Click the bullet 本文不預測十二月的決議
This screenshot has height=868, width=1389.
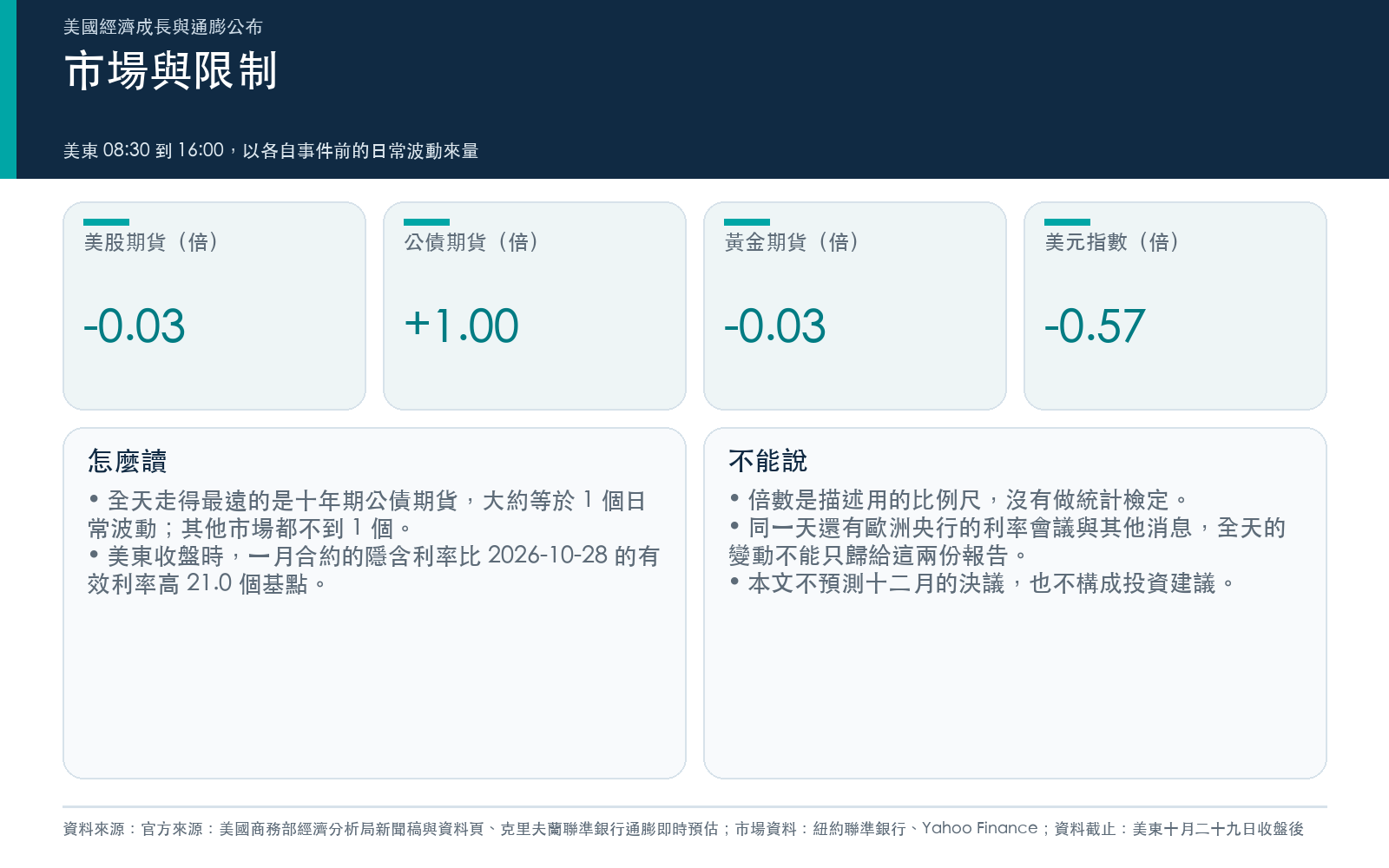pyautogui.click(x=982, y=583)
